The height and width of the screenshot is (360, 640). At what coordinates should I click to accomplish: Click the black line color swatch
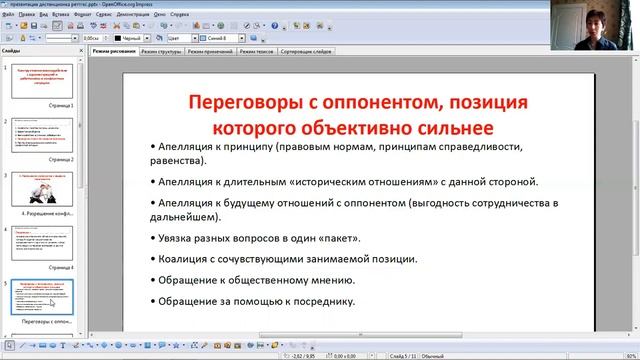118,38
